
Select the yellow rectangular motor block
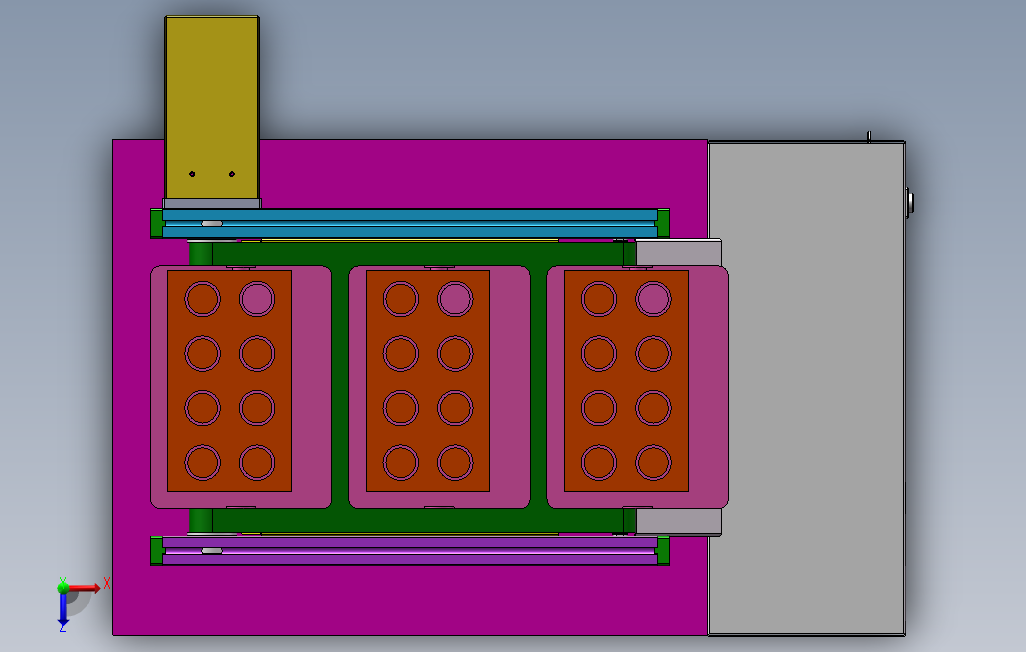(x=212, y=108)
